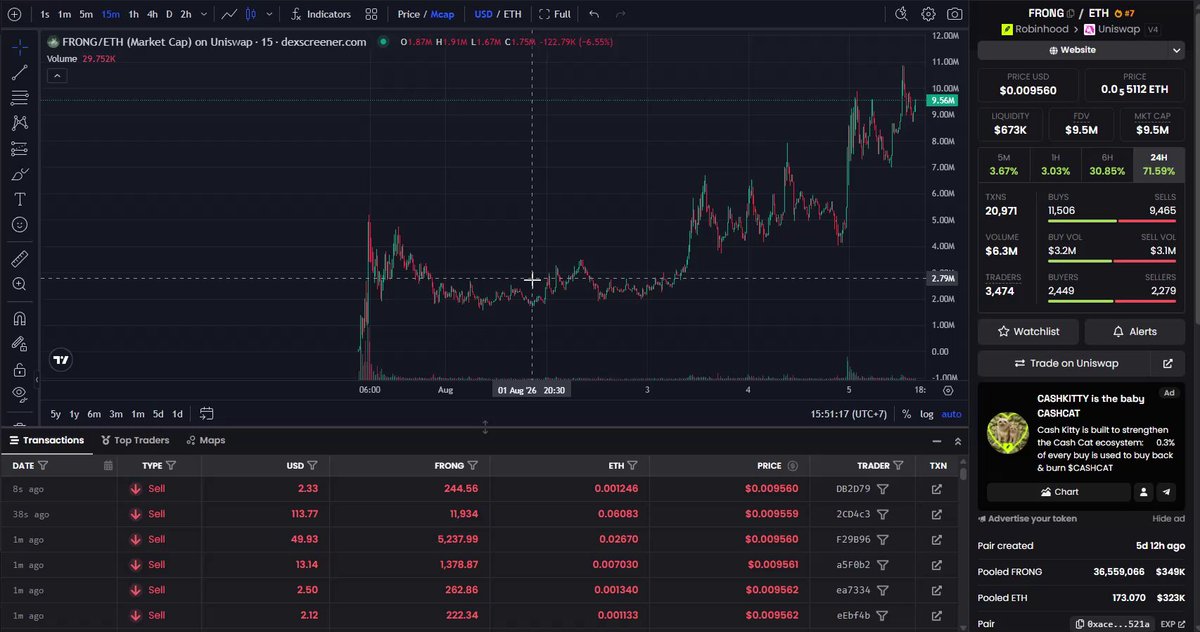
Task: Toggle the log scale
Action: pos(927,414)
